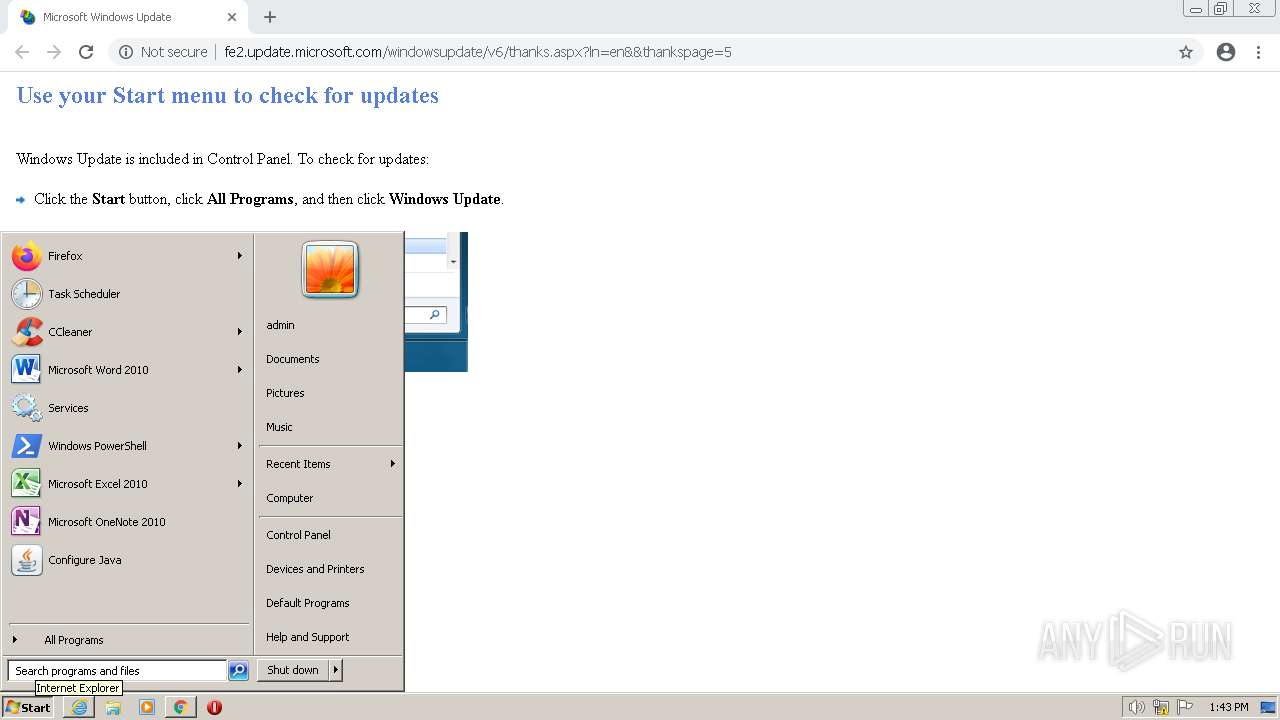The width and height of the screenshot is (1280, 720).
Task: Open Microsoft Excel 2010
Action: click(x=127, y=484)
